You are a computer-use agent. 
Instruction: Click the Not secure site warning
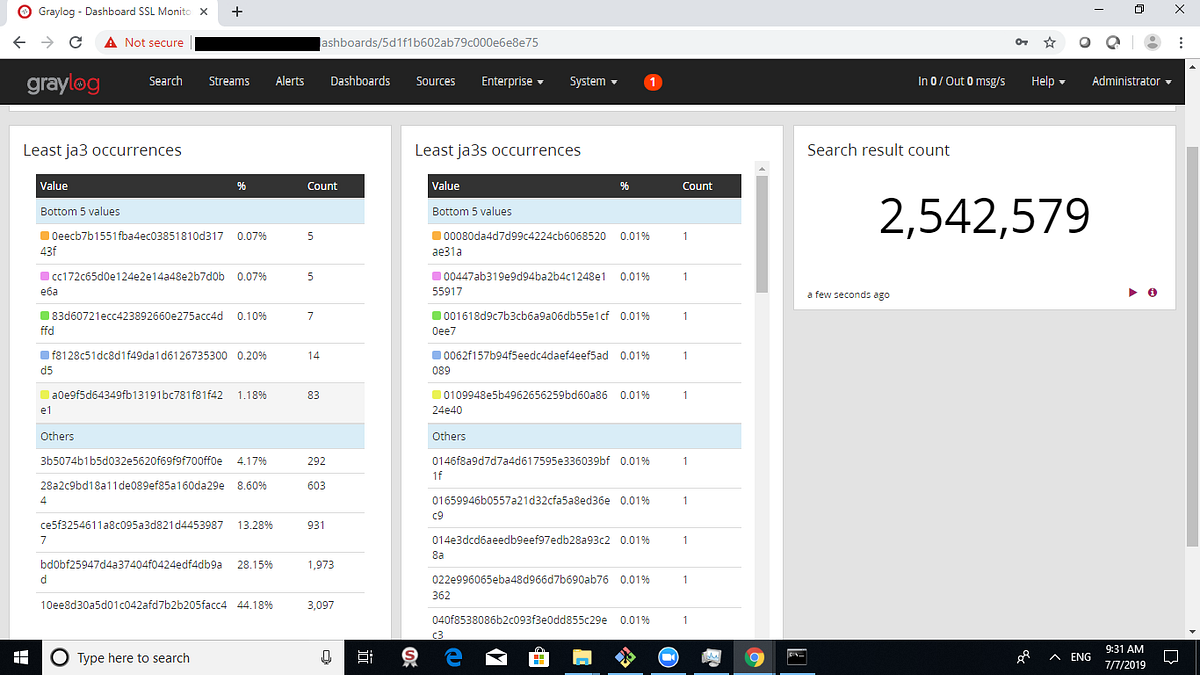[144, 42]
